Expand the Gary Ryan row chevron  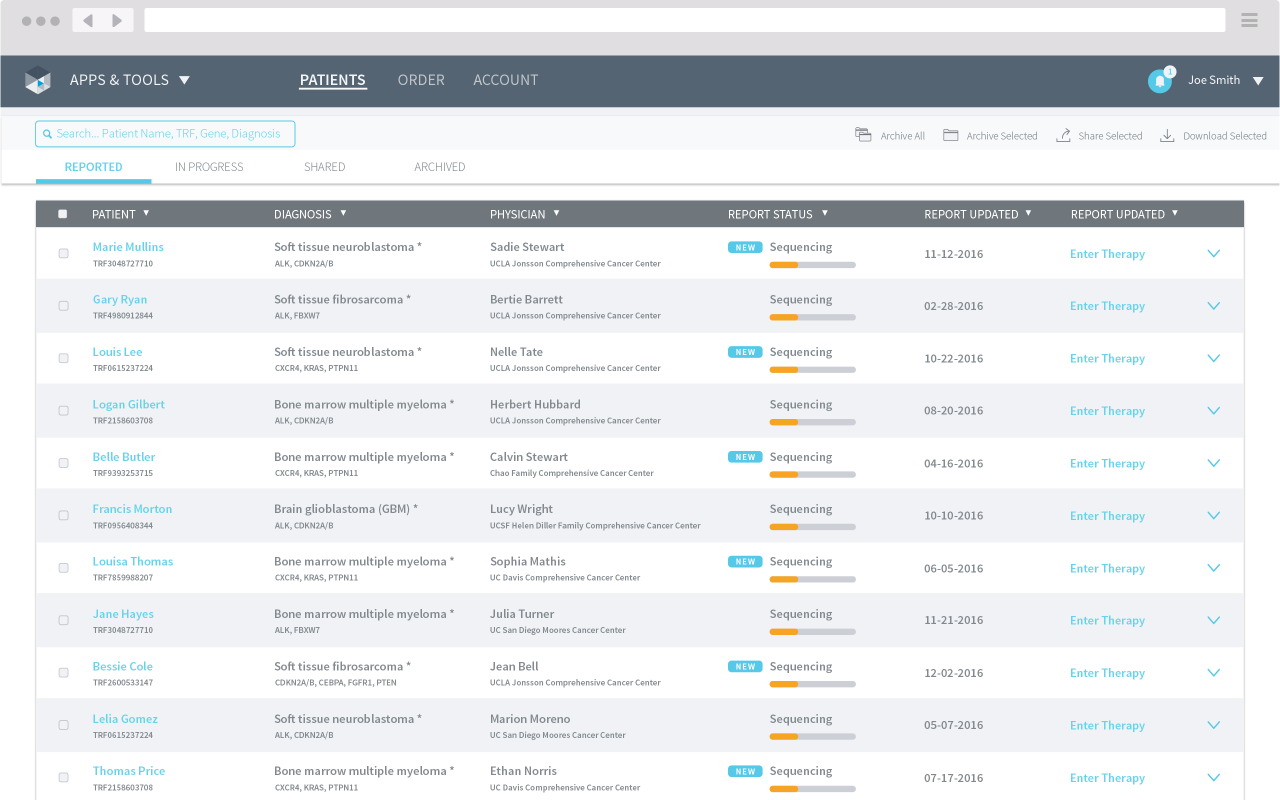1213,306
